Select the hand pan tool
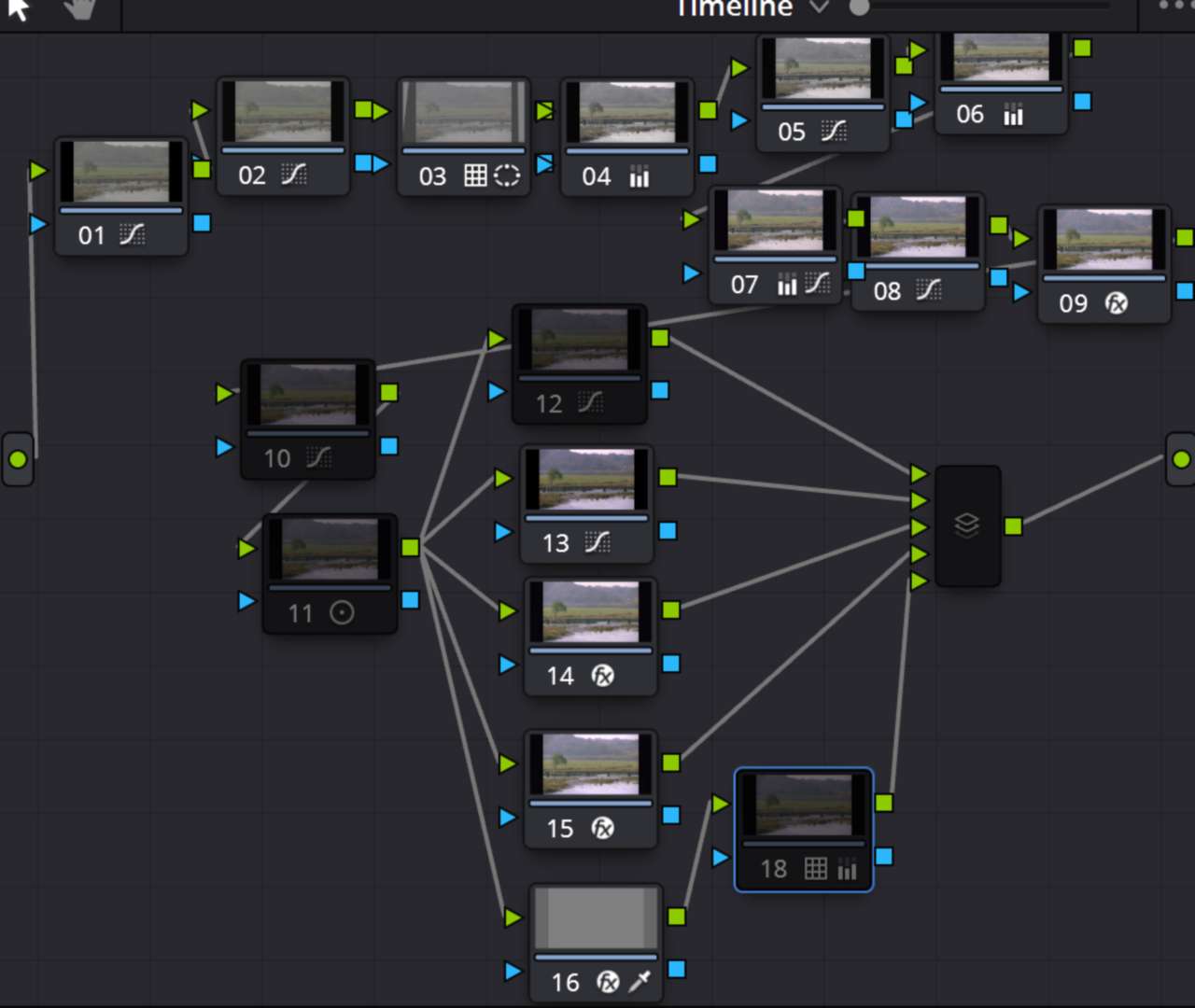1195x1008 pixels. click(x=80, y=9)
